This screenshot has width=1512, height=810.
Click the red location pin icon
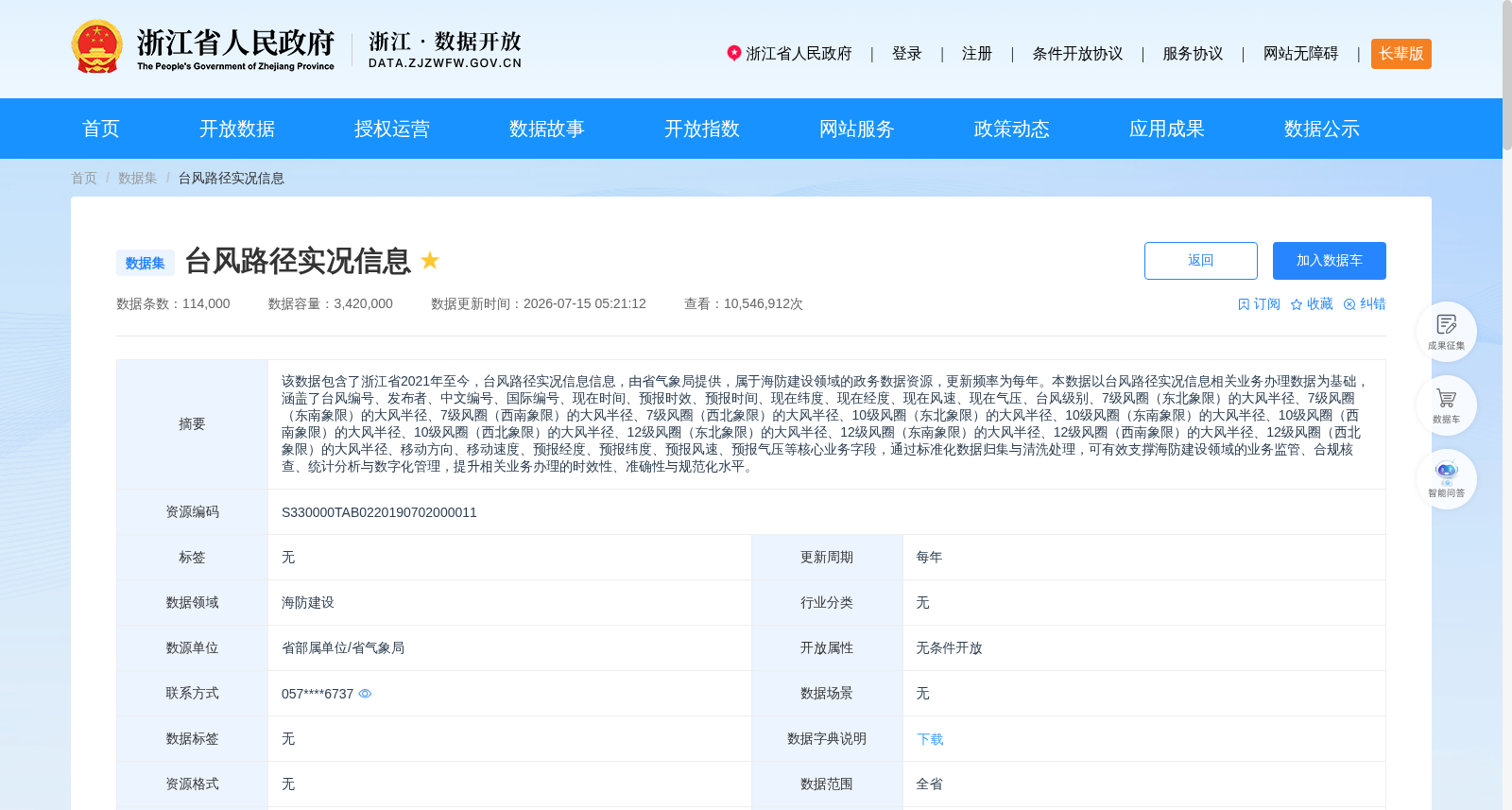[x=733, y=53]
